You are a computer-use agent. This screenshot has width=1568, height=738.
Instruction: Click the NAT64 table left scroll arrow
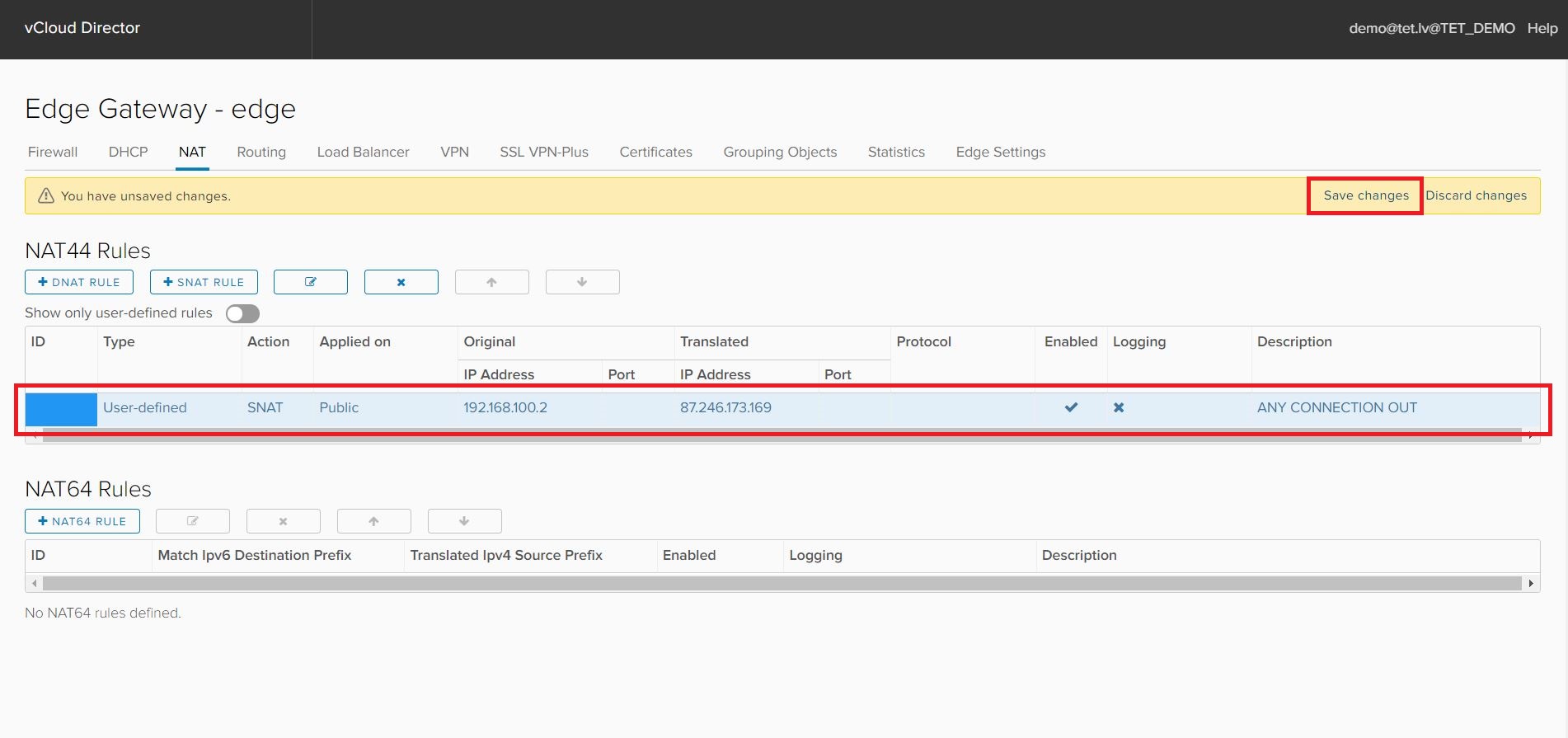click(34, 583)
